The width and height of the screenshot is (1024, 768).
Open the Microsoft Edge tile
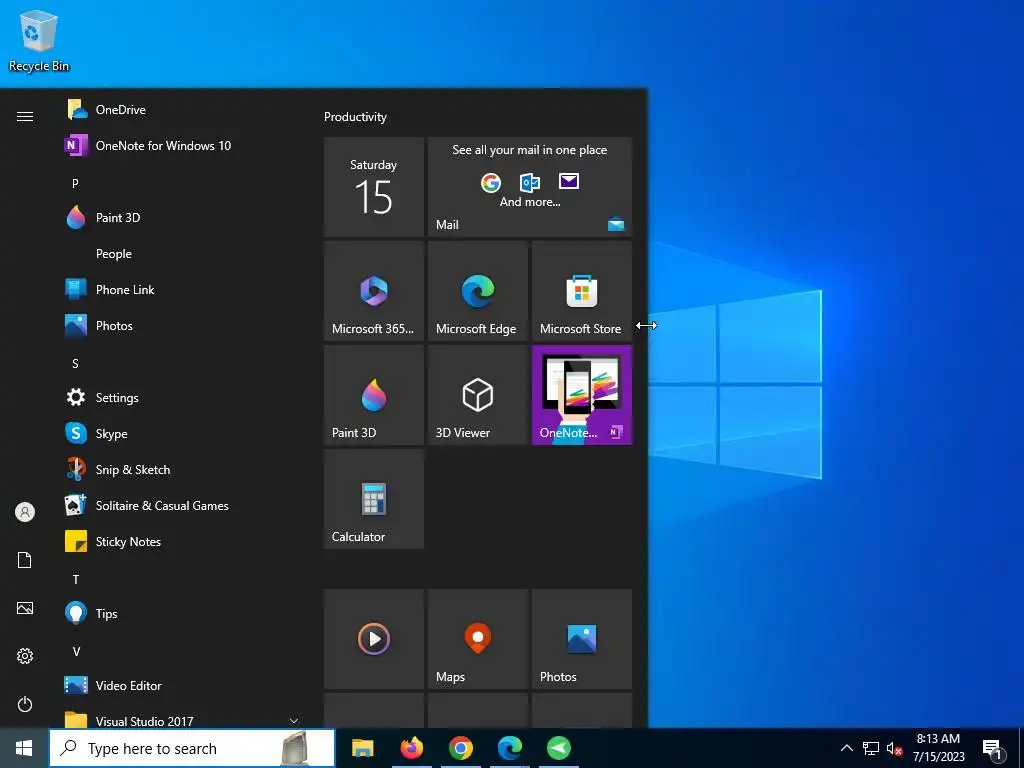coord(477,291)
